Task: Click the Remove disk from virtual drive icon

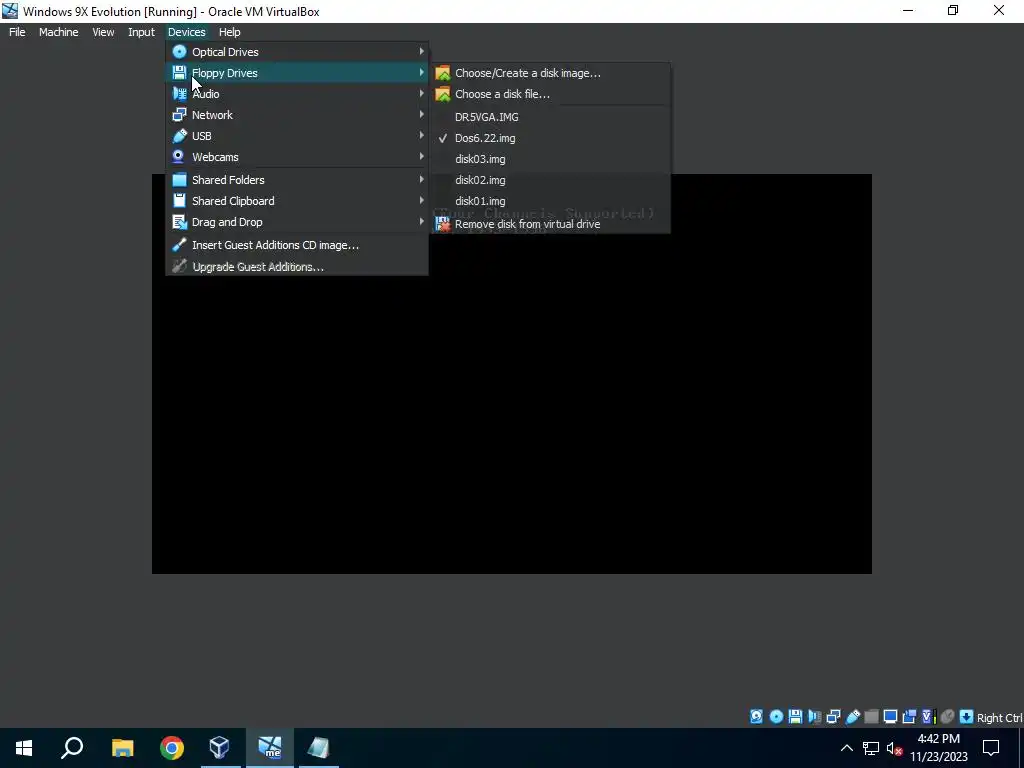Action: (x=443, y=224)
